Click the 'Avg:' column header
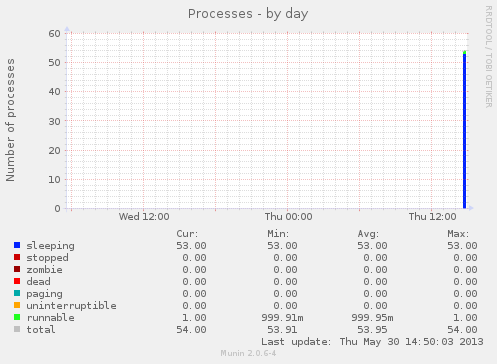This screenshot has width=497, height=364. pos(368,234)
